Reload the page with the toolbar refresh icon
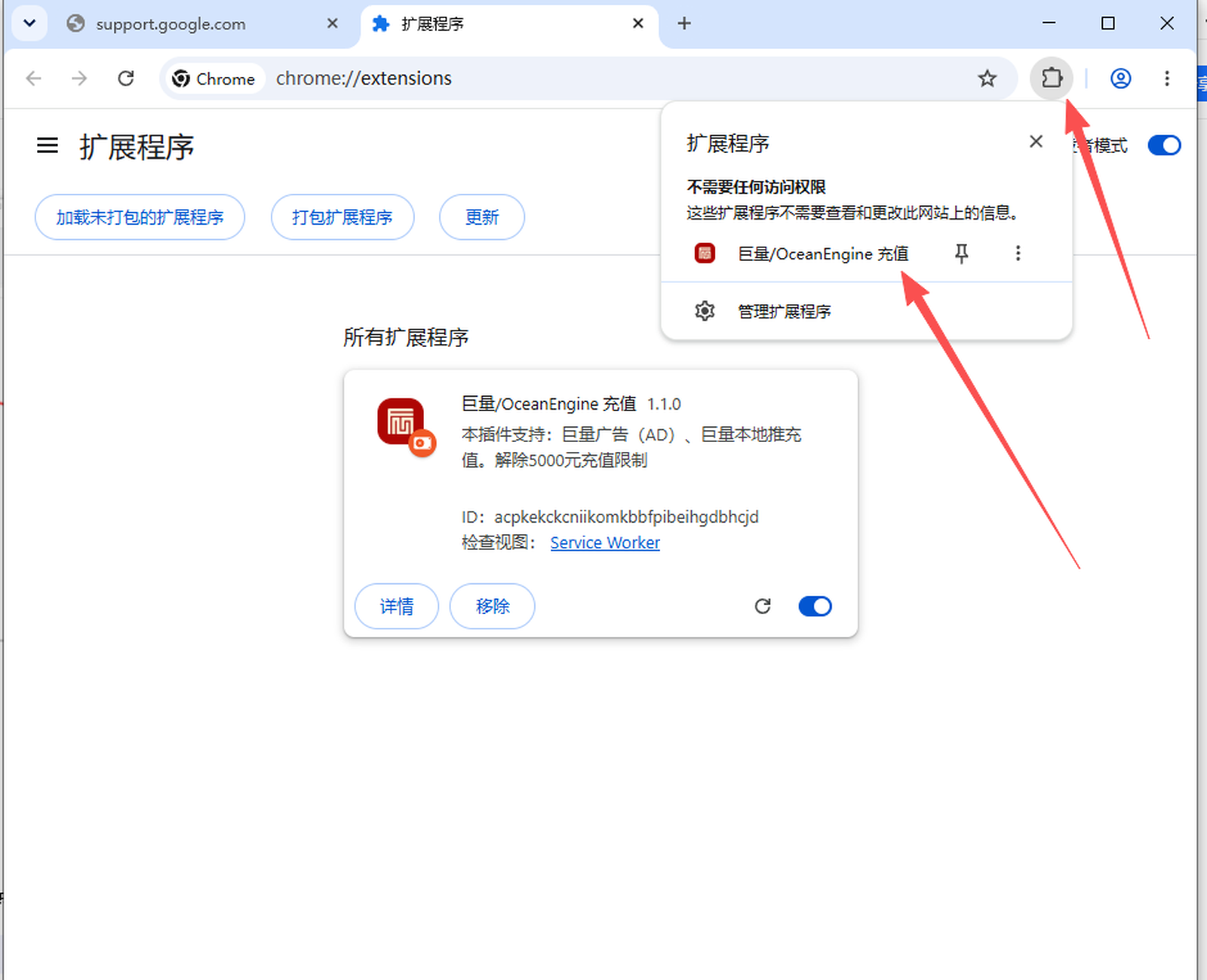This screenshot has width=1207, height=980. 126,78
